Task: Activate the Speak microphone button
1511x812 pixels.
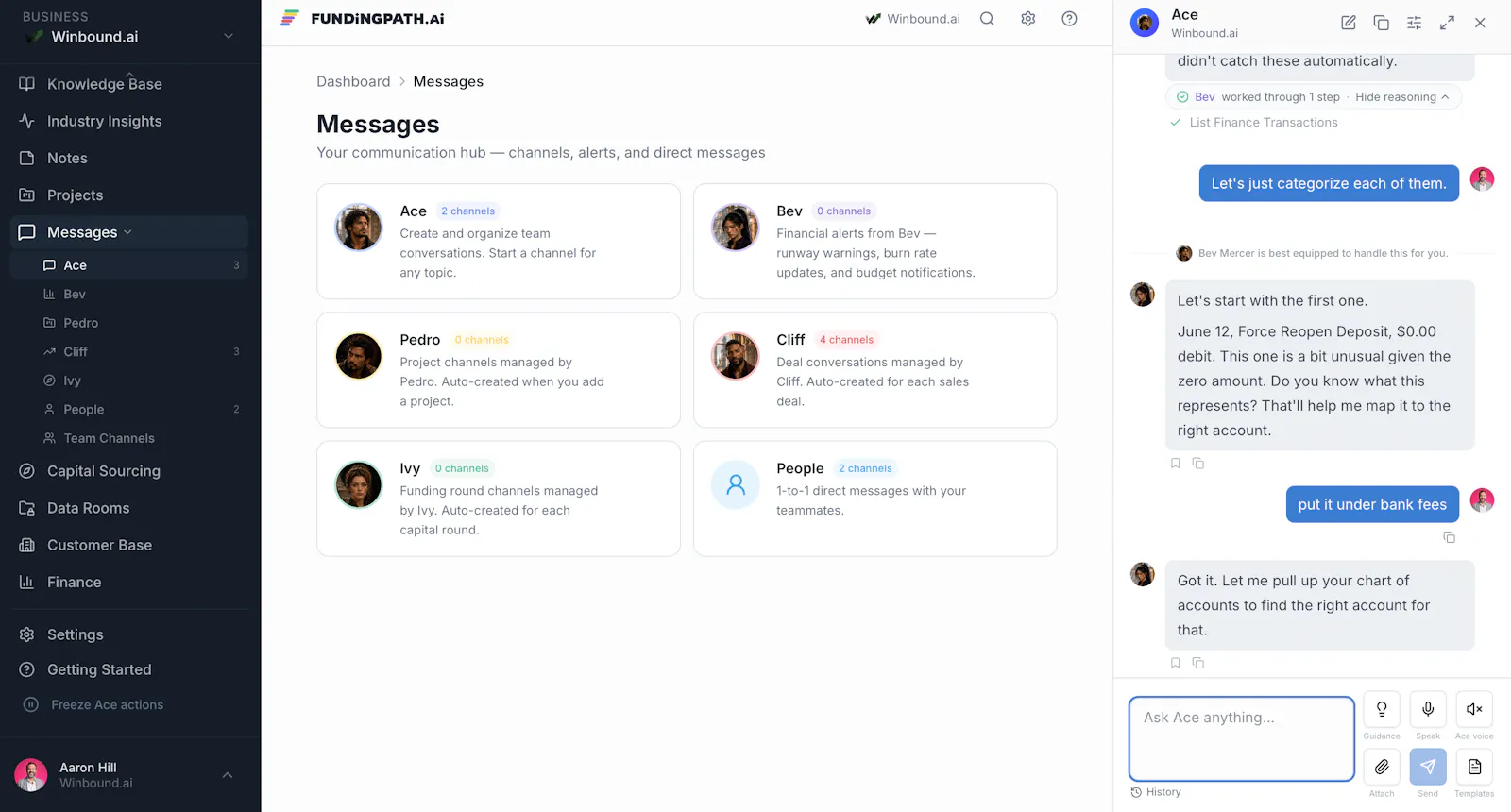Action: pyautogui.click(x=1428, y=709)
